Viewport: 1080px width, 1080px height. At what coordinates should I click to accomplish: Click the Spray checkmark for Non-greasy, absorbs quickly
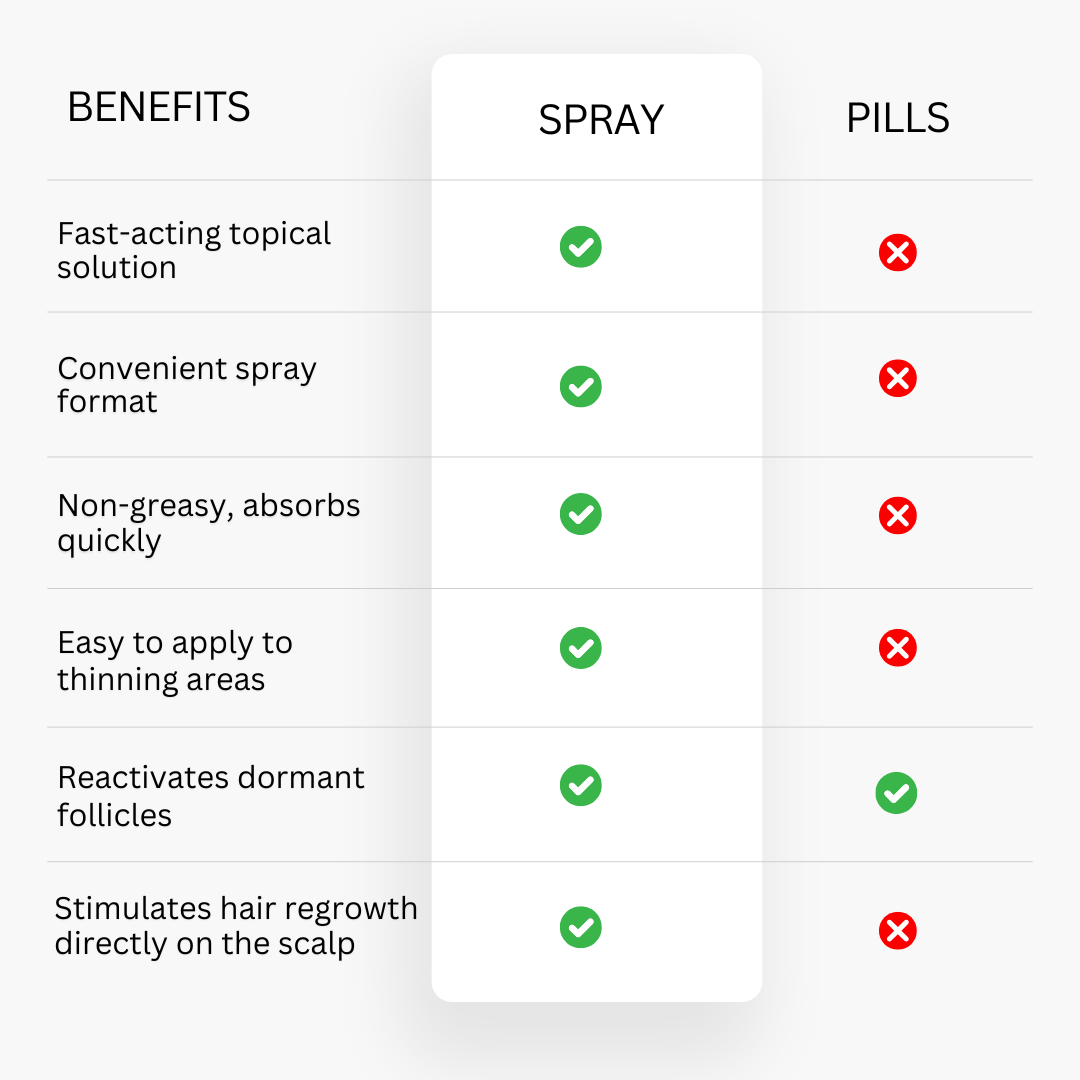tap(581, 514)
